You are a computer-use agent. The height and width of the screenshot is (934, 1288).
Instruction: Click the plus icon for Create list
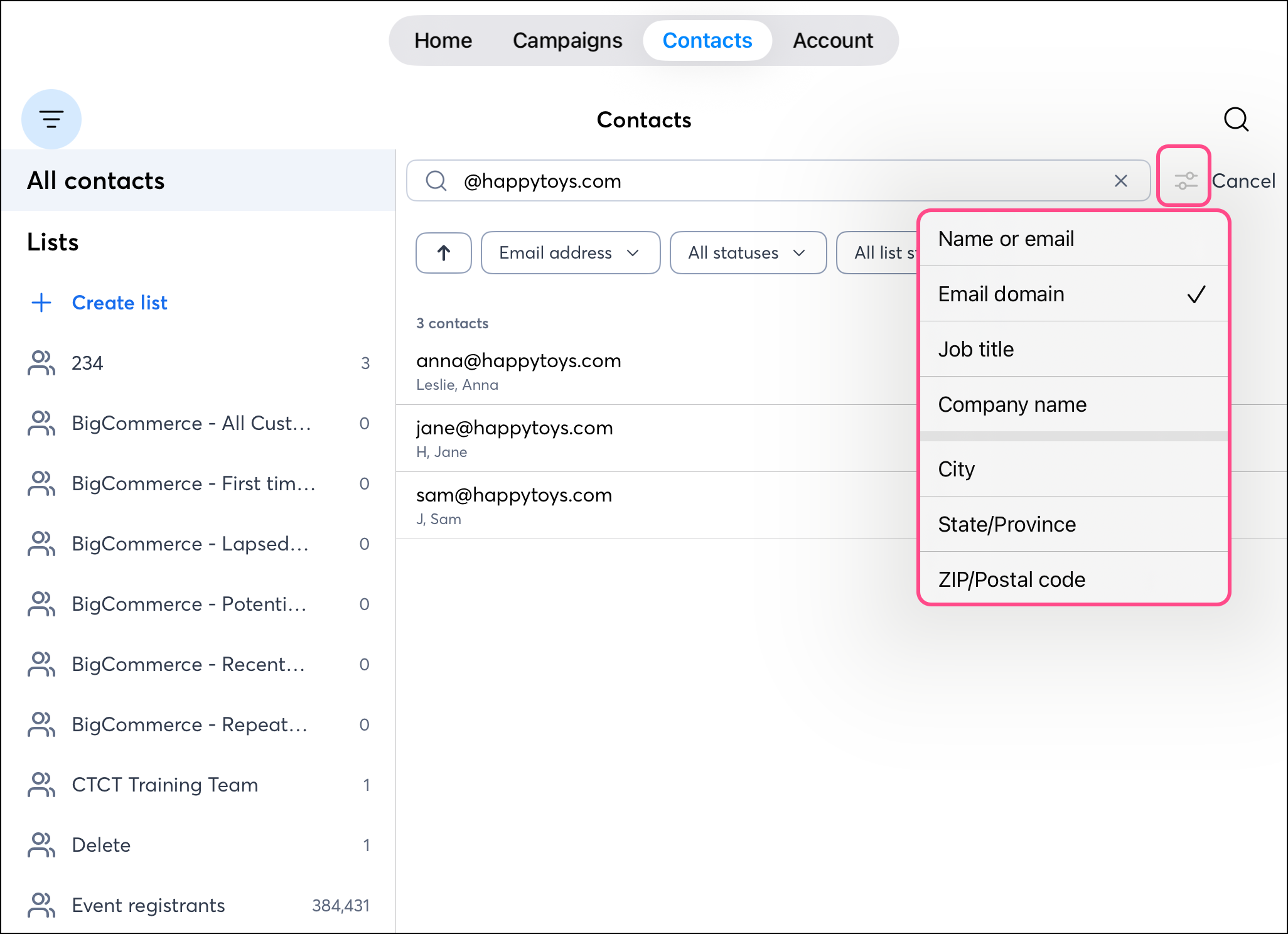pos(41,303)
